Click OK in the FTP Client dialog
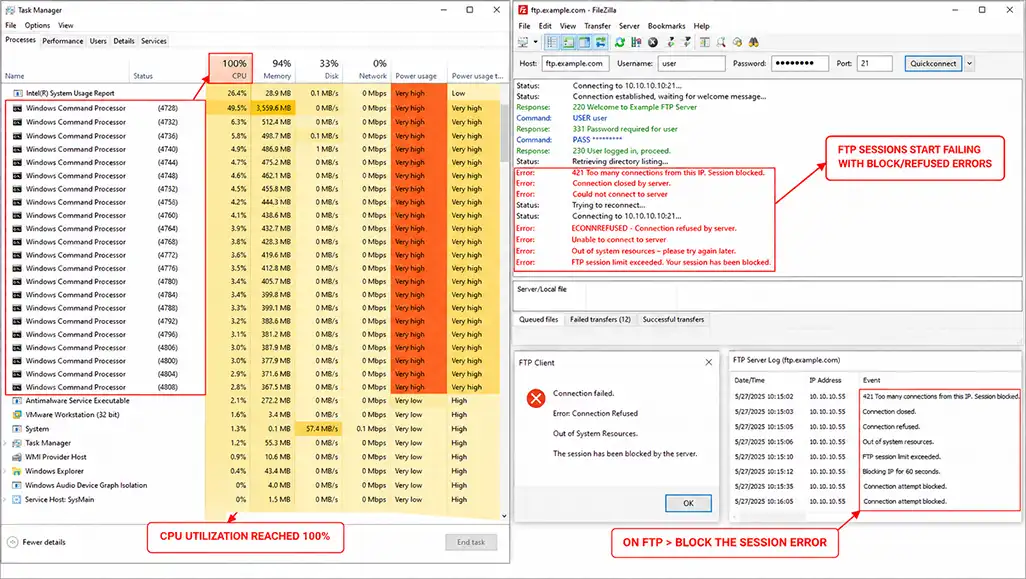The width and height of the screenshot is (1026, 579). point(688,503)
